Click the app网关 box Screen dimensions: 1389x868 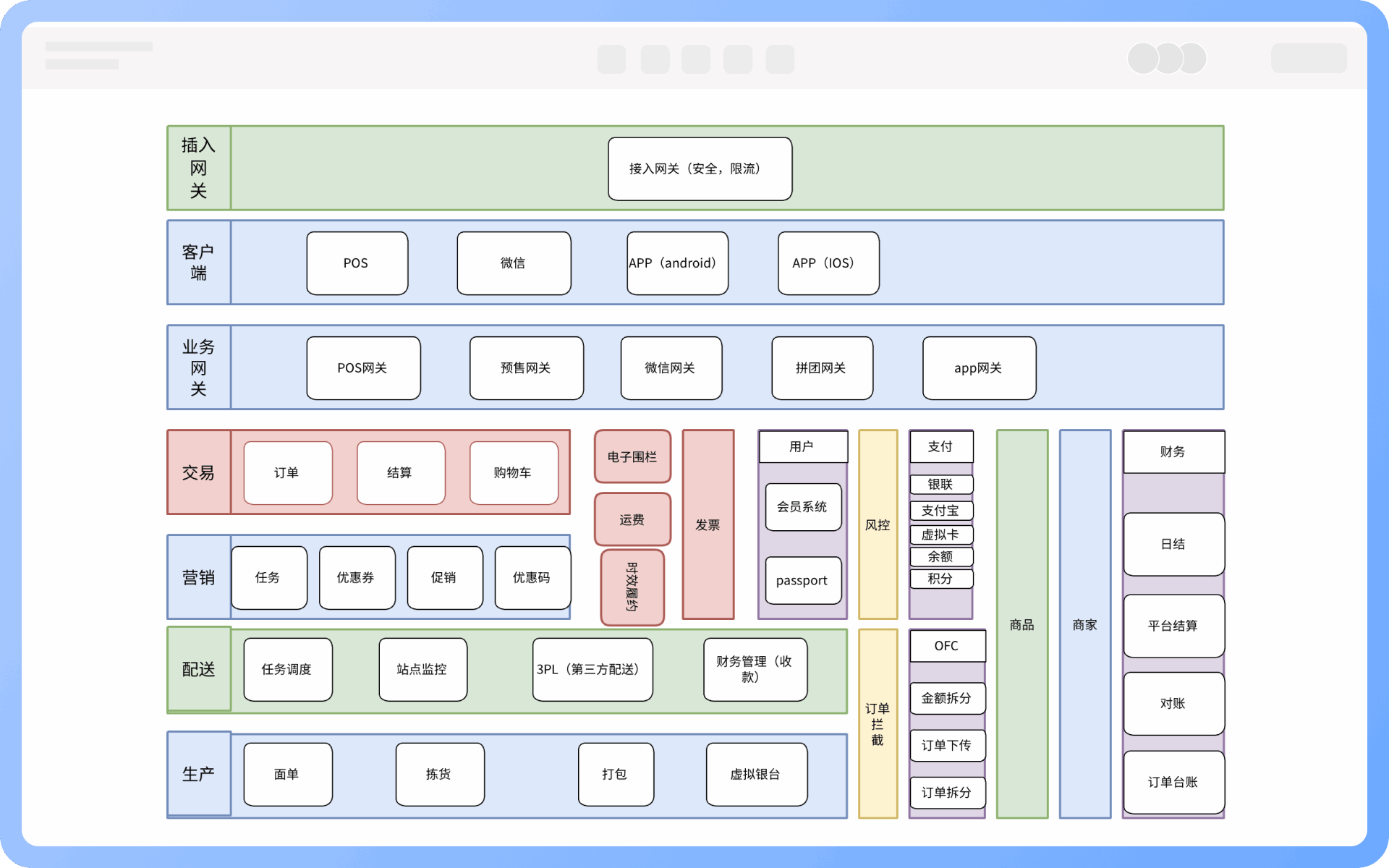(979, 368)
